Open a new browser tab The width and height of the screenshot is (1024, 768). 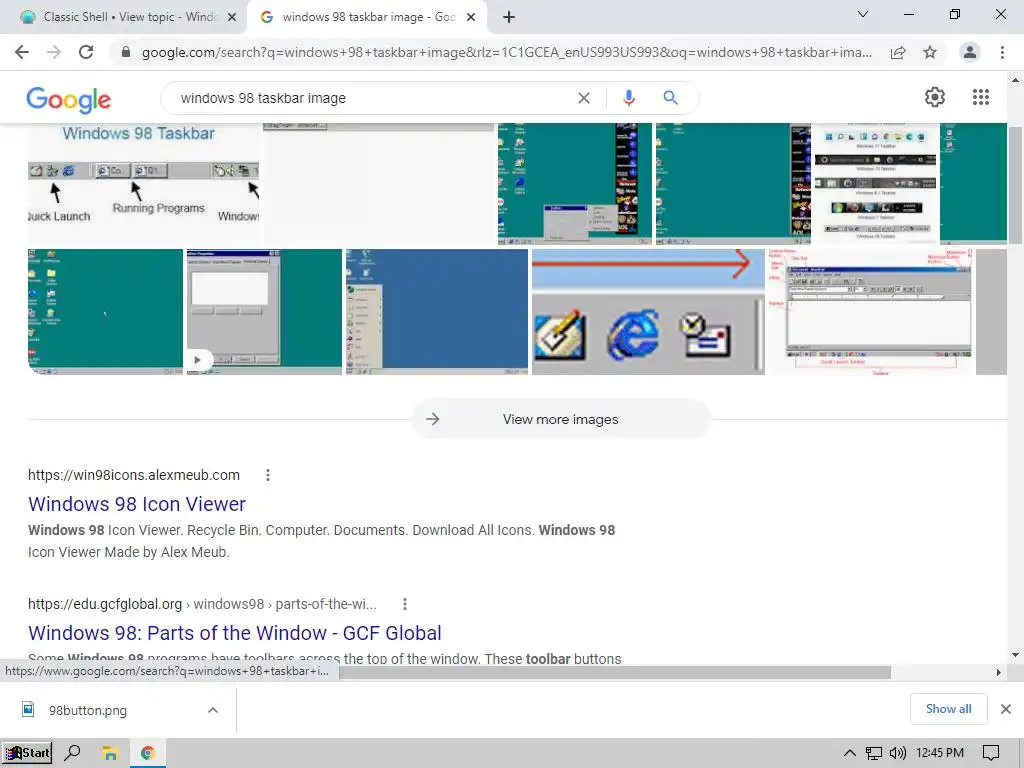point(509,18)
